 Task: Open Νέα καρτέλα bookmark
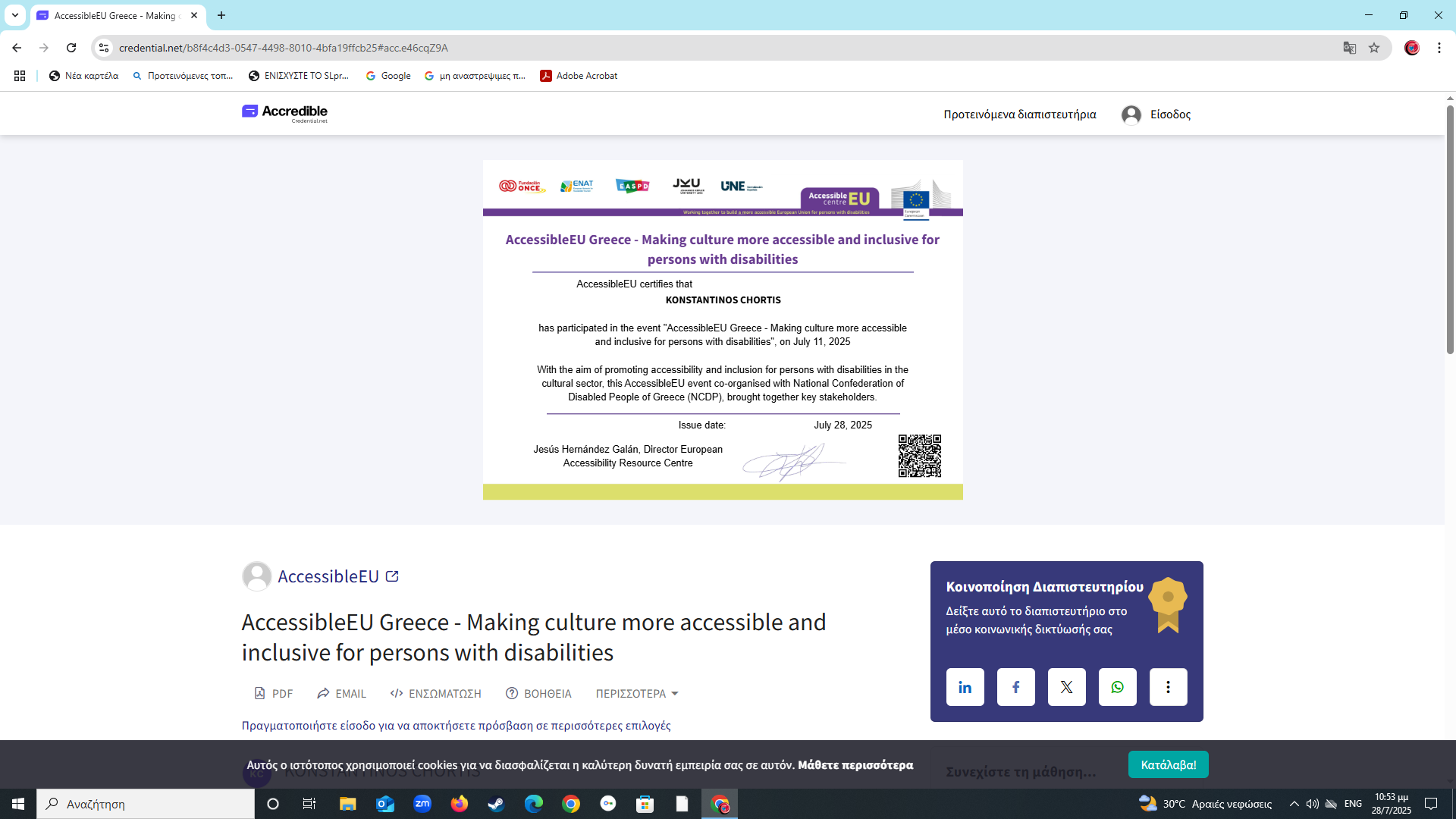coord(83,76)
